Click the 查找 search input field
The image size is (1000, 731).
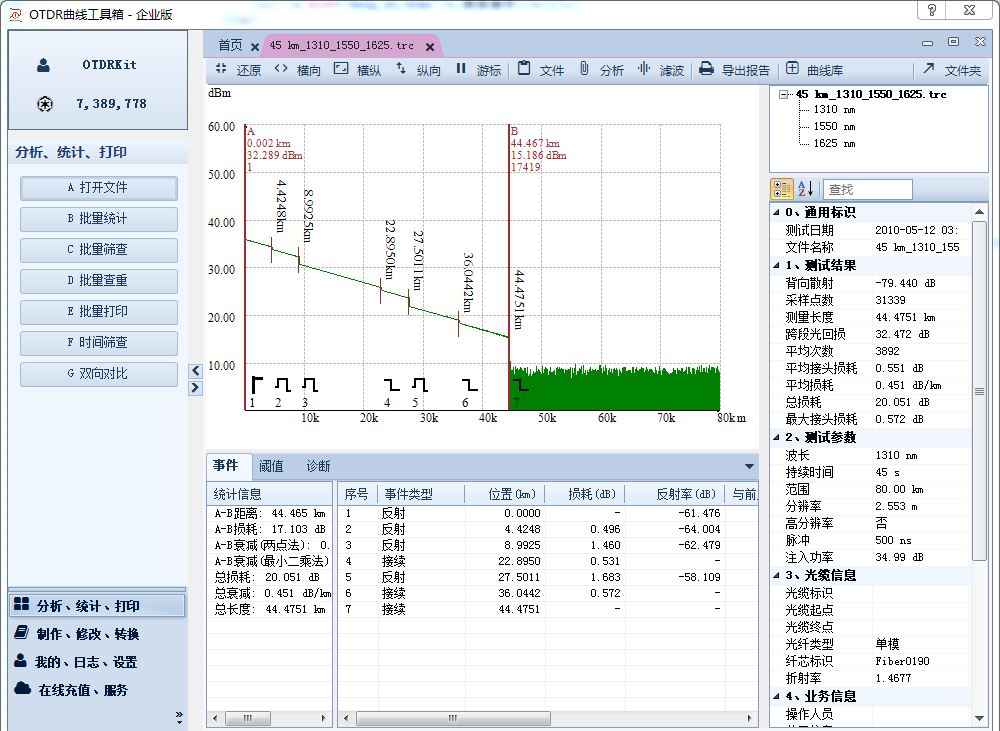tap(867, 189)
